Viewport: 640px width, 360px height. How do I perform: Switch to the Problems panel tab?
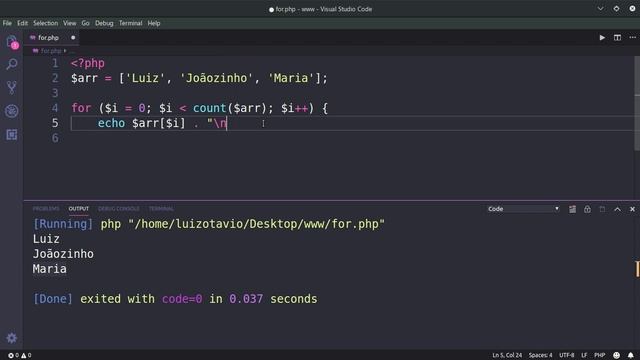[46, 209]
